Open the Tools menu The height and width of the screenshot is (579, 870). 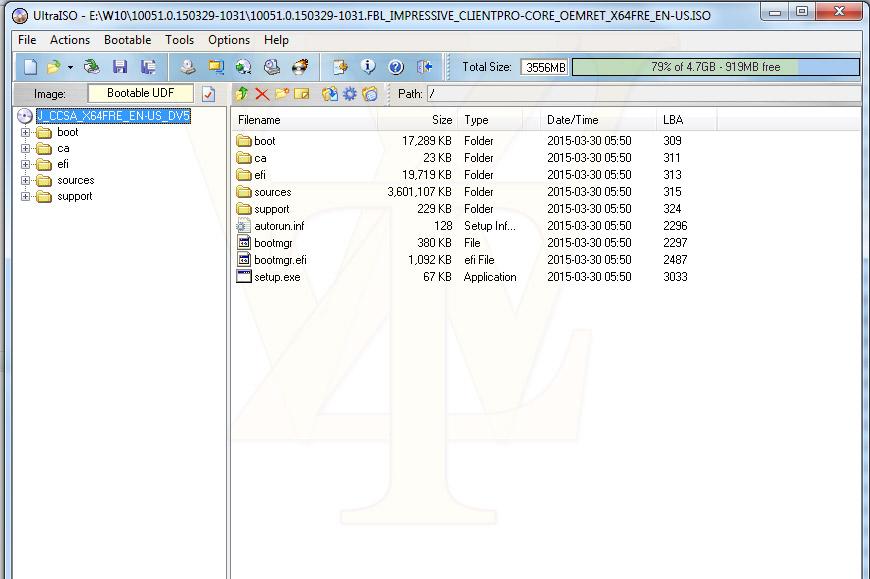pyautogui.click(x=179, y=40)
